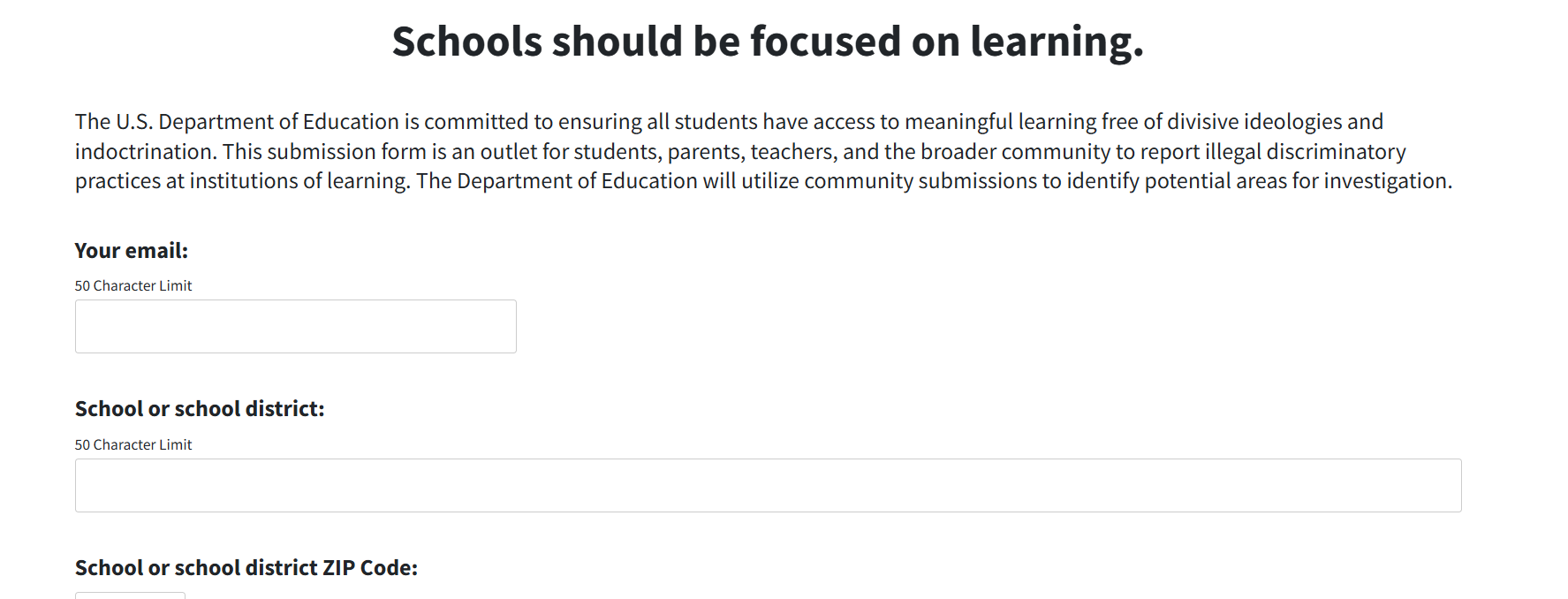1568x599 pixels.
Task: Click the "Your email:" field label
Action: [132, 251]
